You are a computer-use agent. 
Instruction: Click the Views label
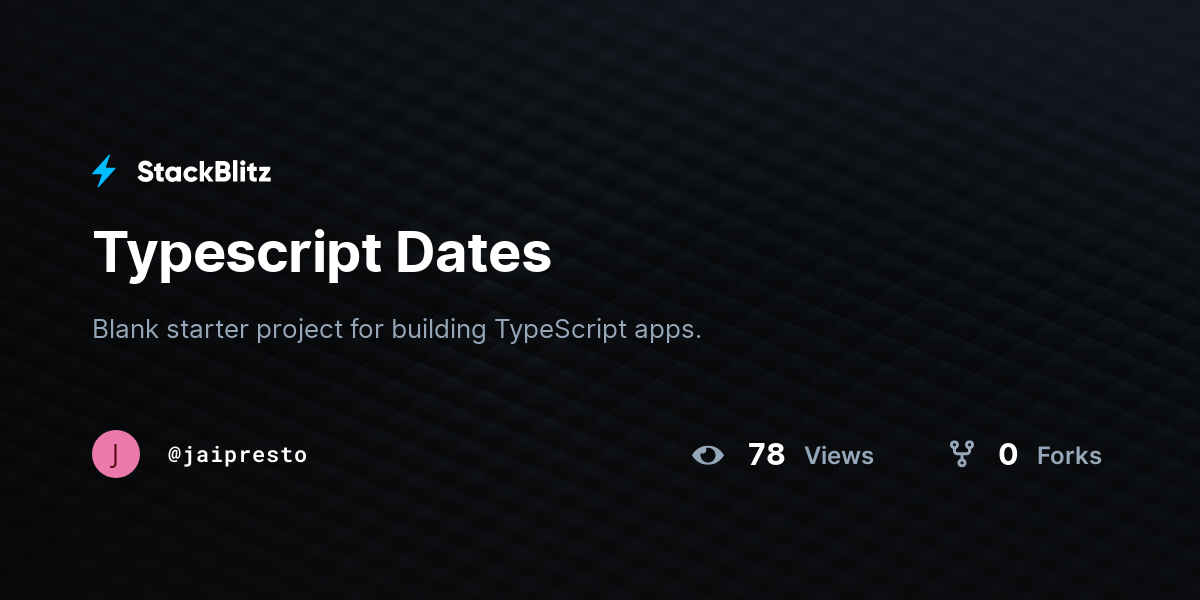tap(839, 456)
